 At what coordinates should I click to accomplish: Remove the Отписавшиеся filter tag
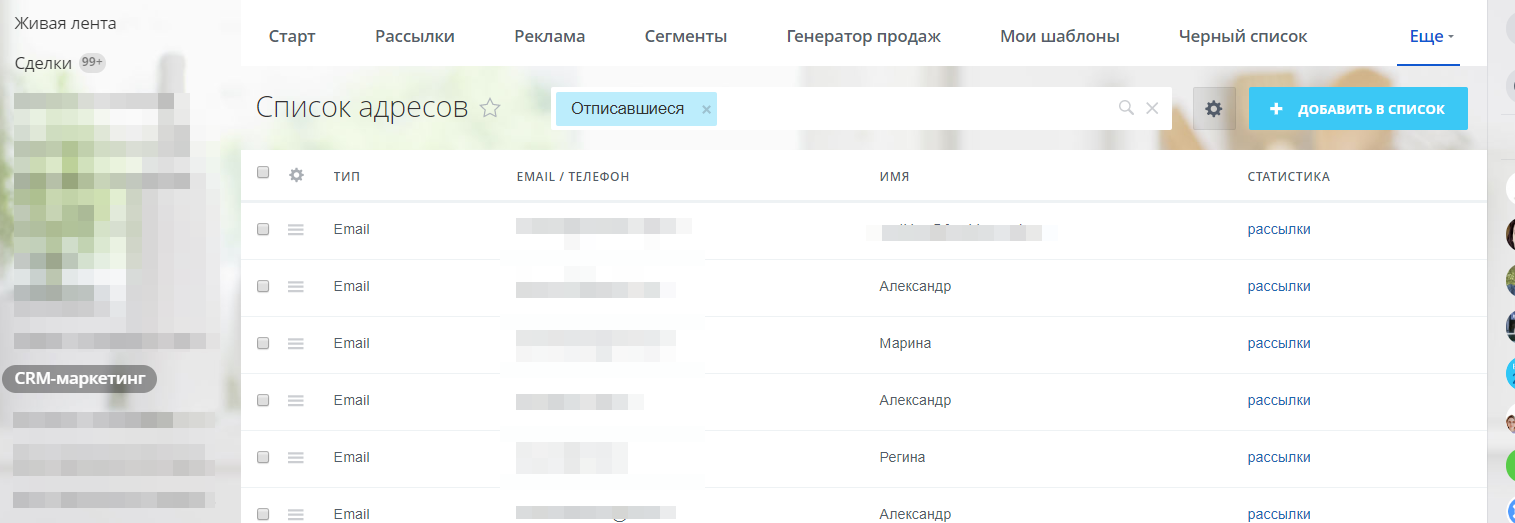point(706,110)
